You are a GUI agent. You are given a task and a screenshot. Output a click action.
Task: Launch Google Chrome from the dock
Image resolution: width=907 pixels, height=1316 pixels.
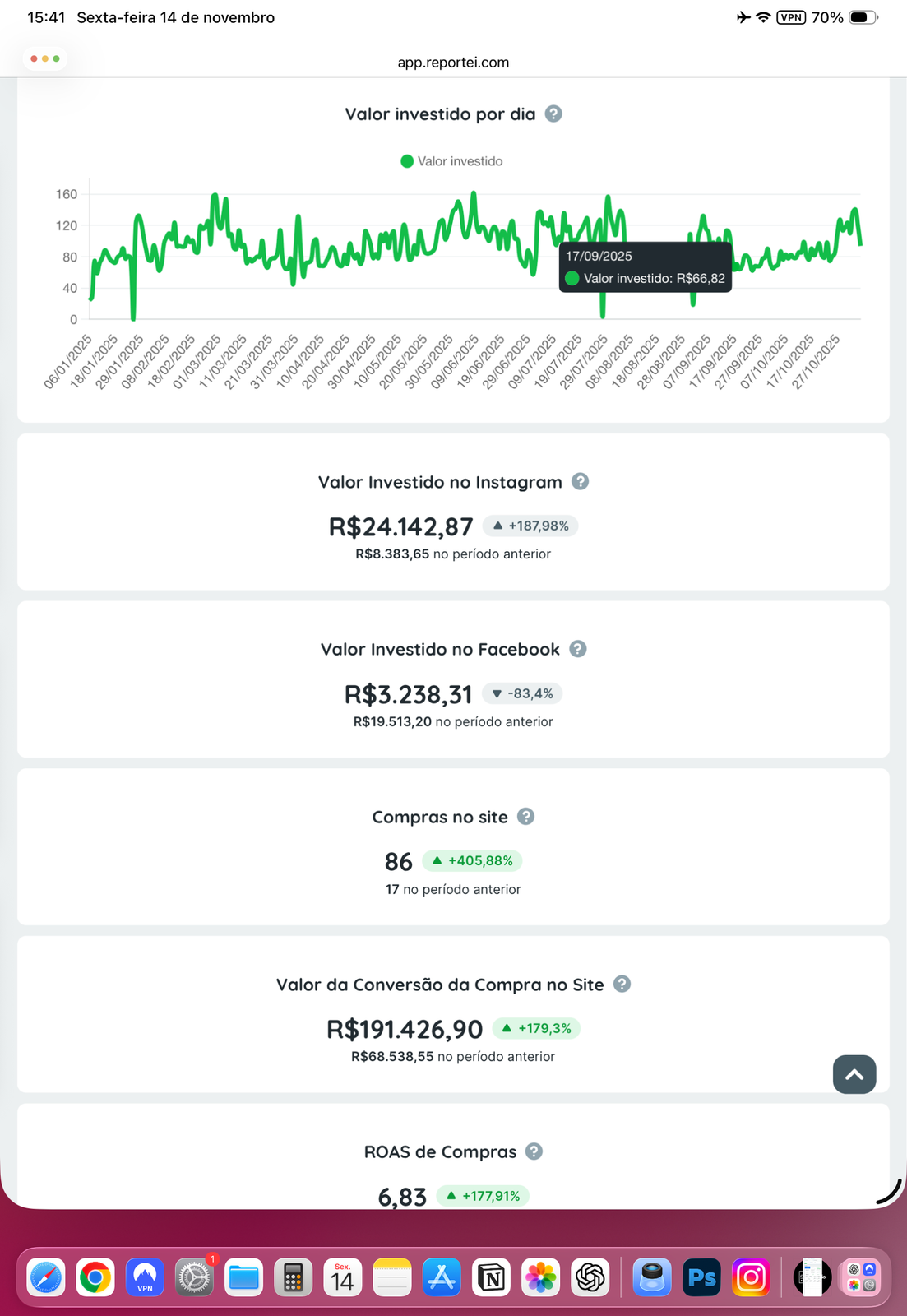[x=95, y=1277]
